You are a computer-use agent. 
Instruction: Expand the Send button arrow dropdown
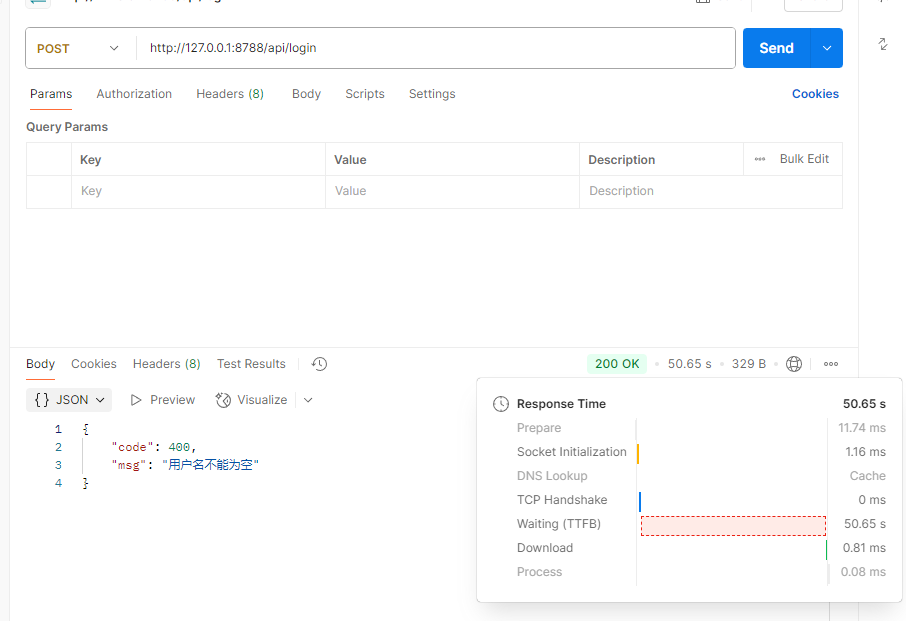tap(827, 48)
